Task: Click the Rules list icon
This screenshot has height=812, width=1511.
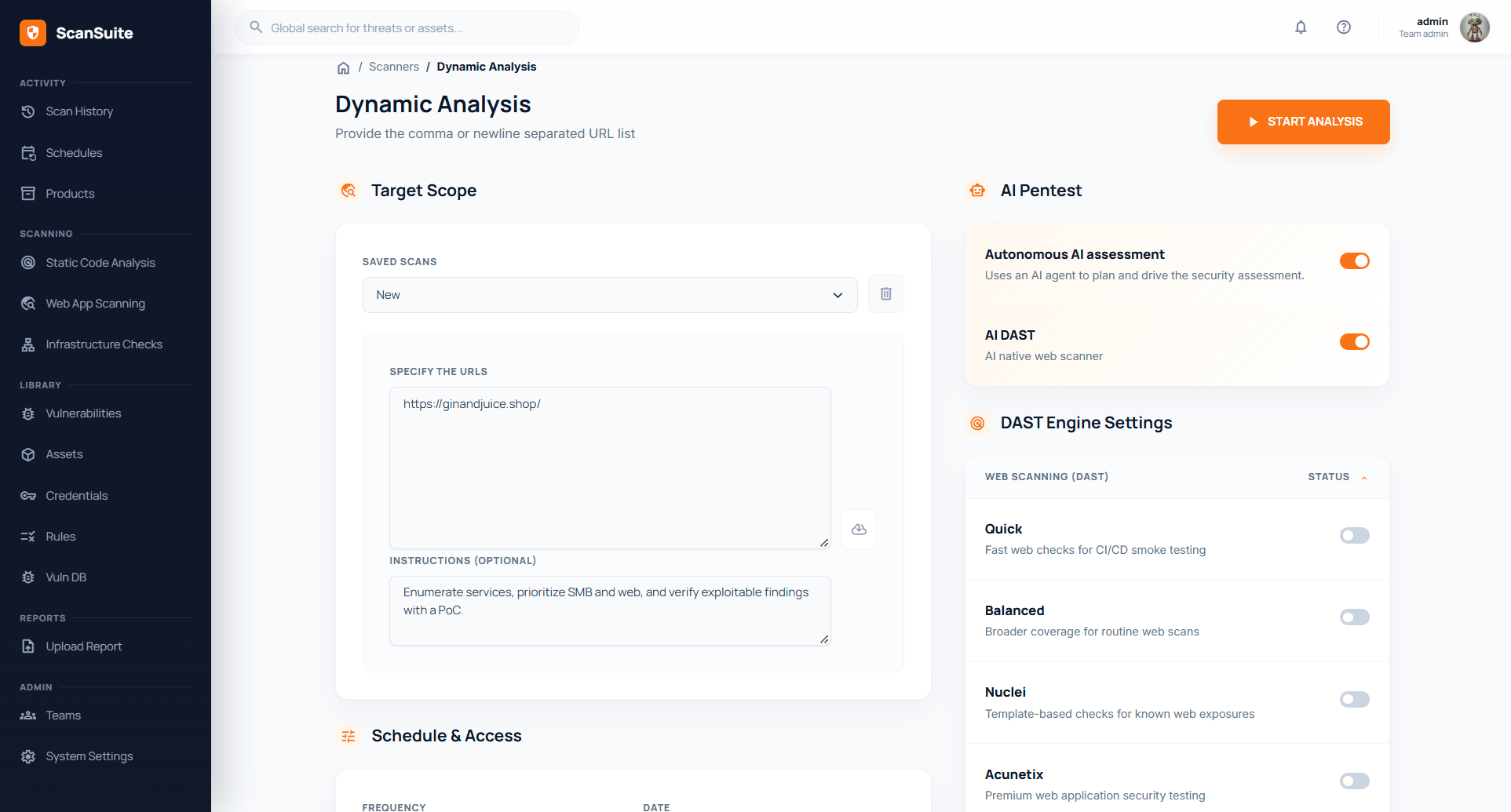Action: point(28,537)
